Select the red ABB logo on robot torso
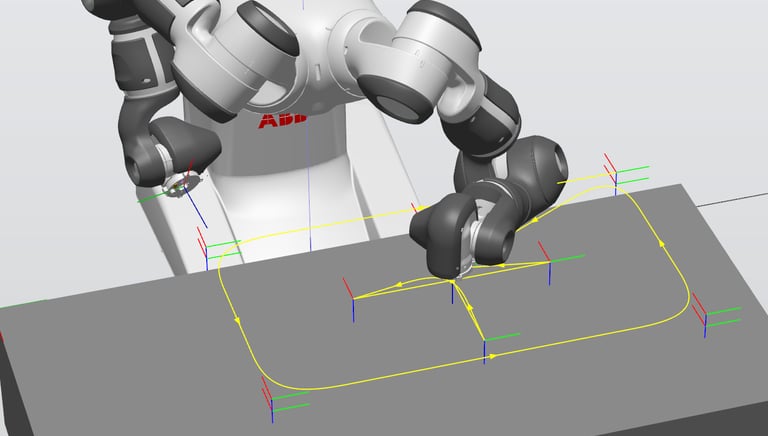Image resolution: width=768 pixels, height=436 pixels. [x=282, y=121]
